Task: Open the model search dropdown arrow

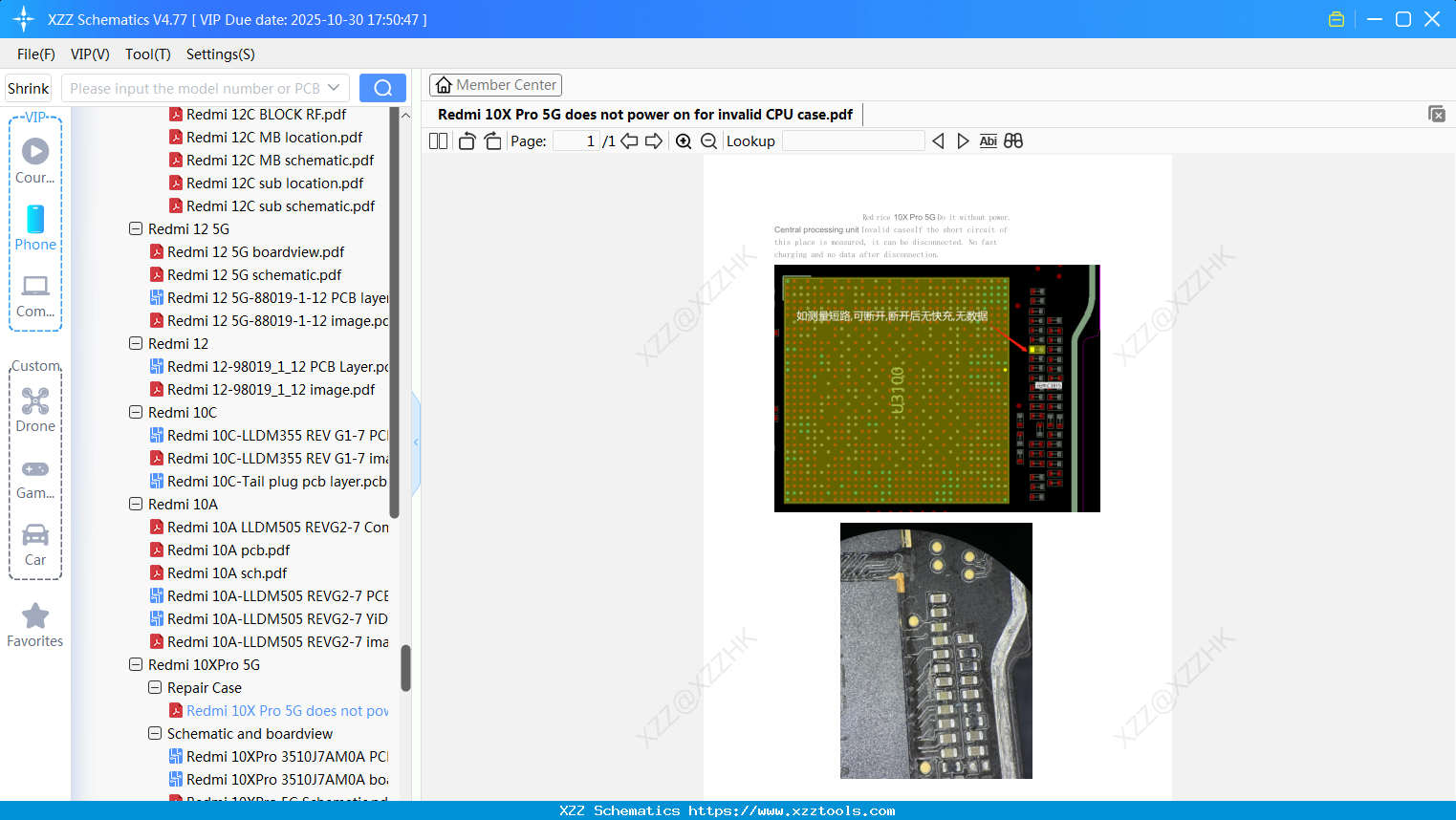Action: [x=334, y=87]
